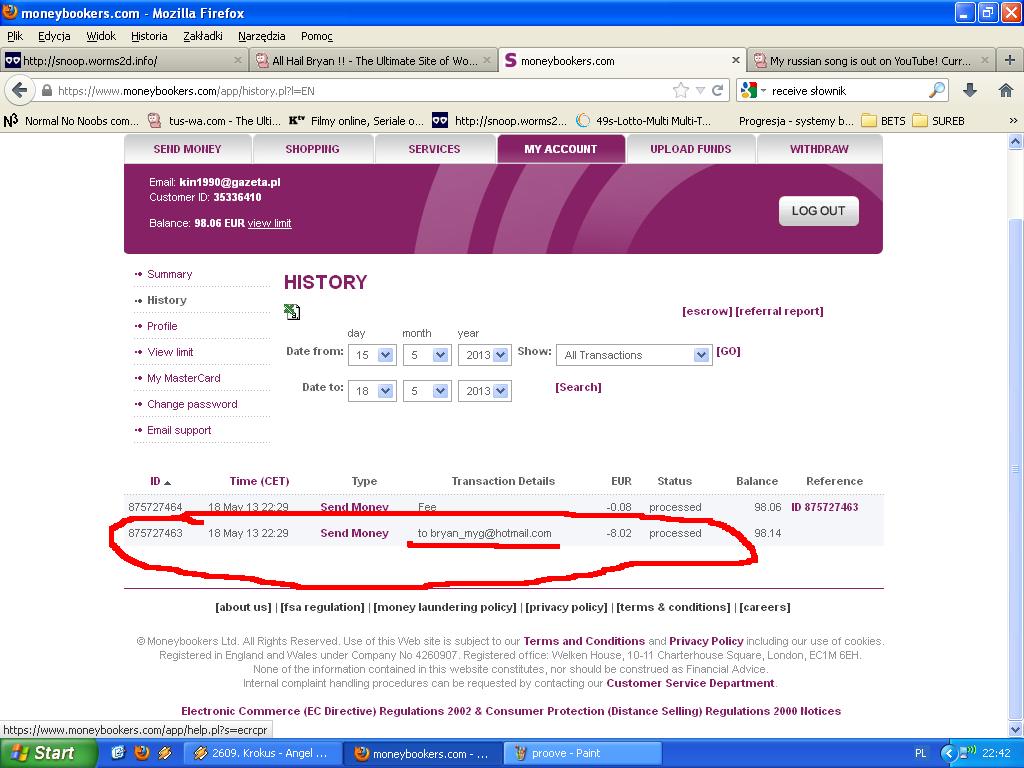Click the network tray icon
The width and height of the screenshot is (1024, 768).
966,752
